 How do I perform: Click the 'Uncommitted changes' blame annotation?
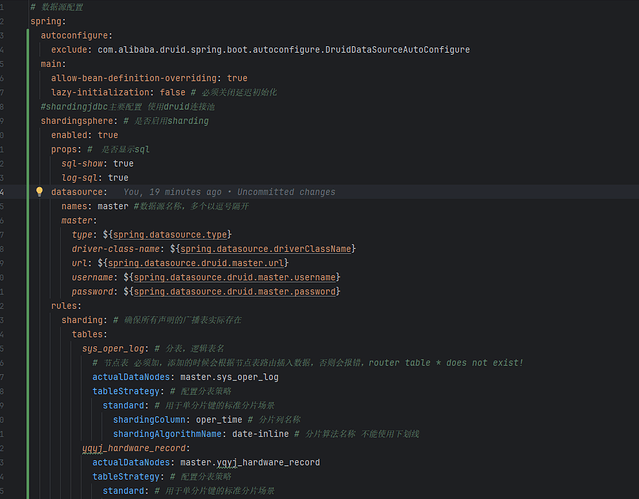(286, 192)
